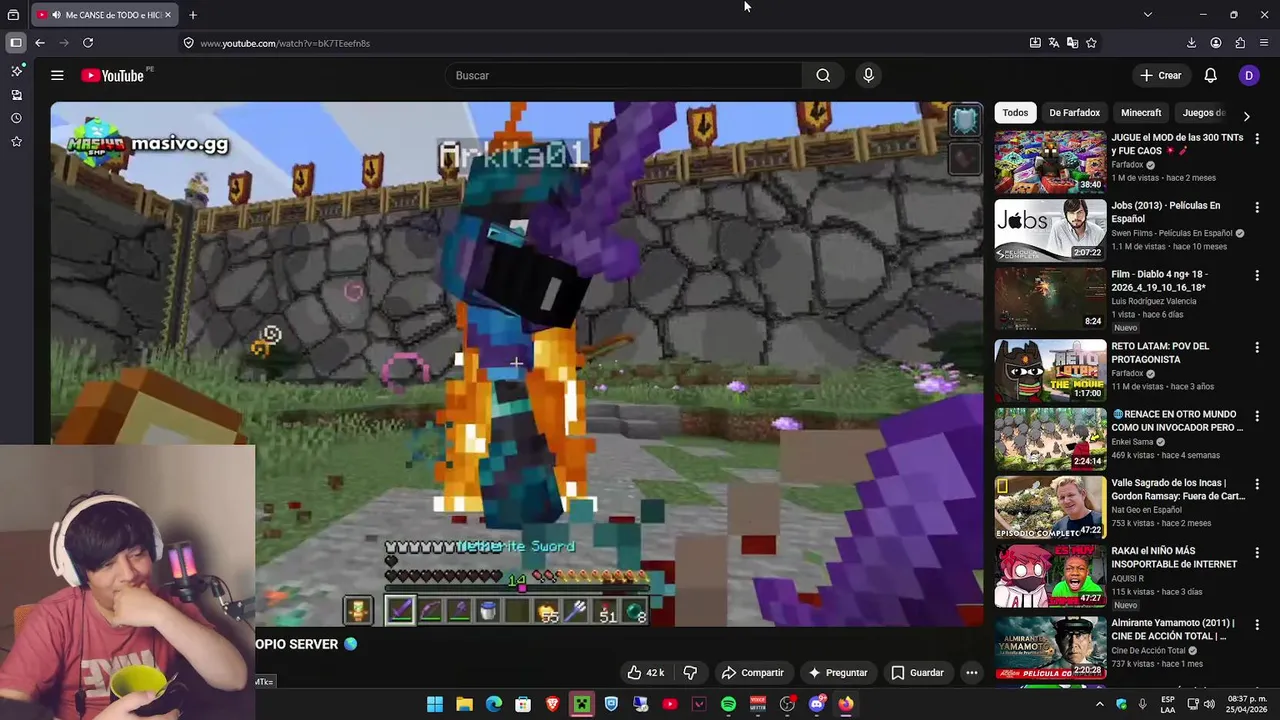Switch to the 'Me CANSE de TODO' tab
This screenshot has height=720, width=1280.
point(103,15)
